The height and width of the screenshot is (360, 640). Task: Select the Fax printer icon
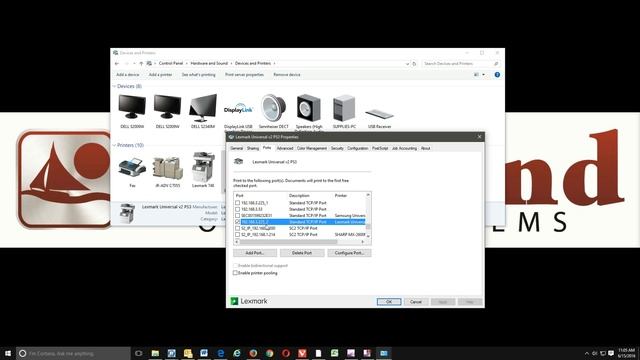(132, 167)
